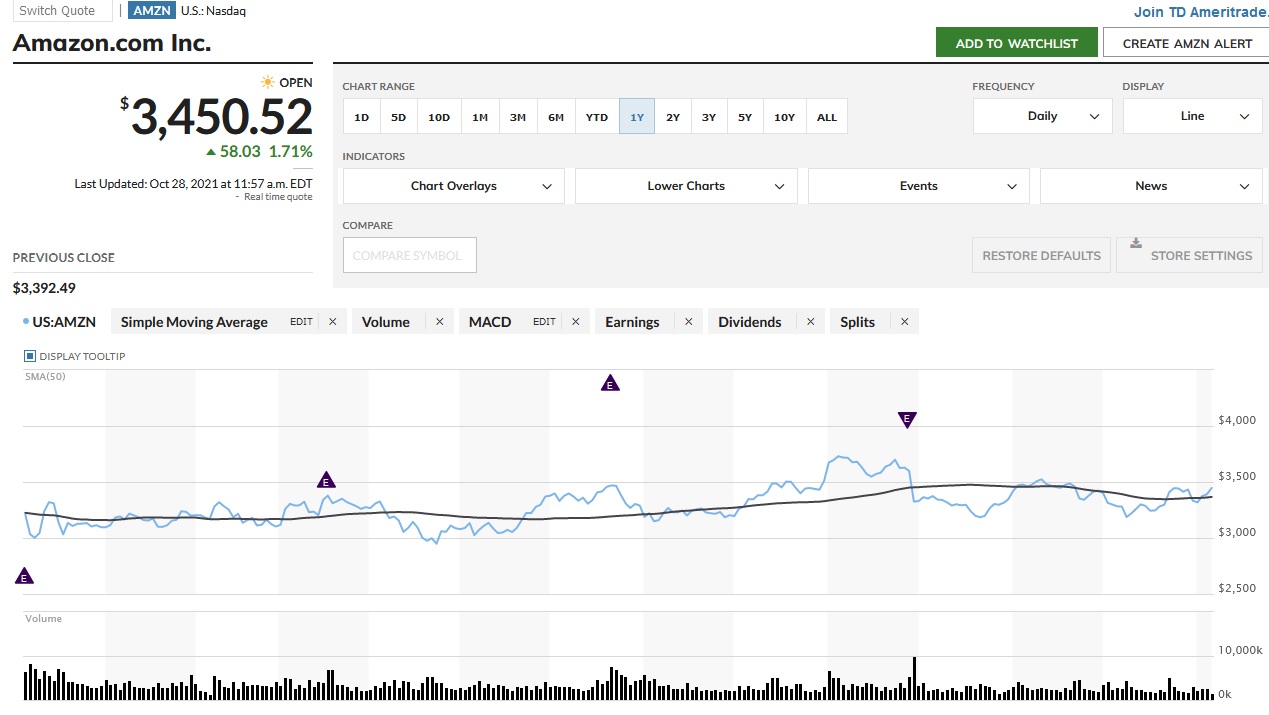Image resolution: width=1269 pixels, height=715 pixels.
Task: Open the Join TD Ameritrade link
Action: pos(1201,12)
